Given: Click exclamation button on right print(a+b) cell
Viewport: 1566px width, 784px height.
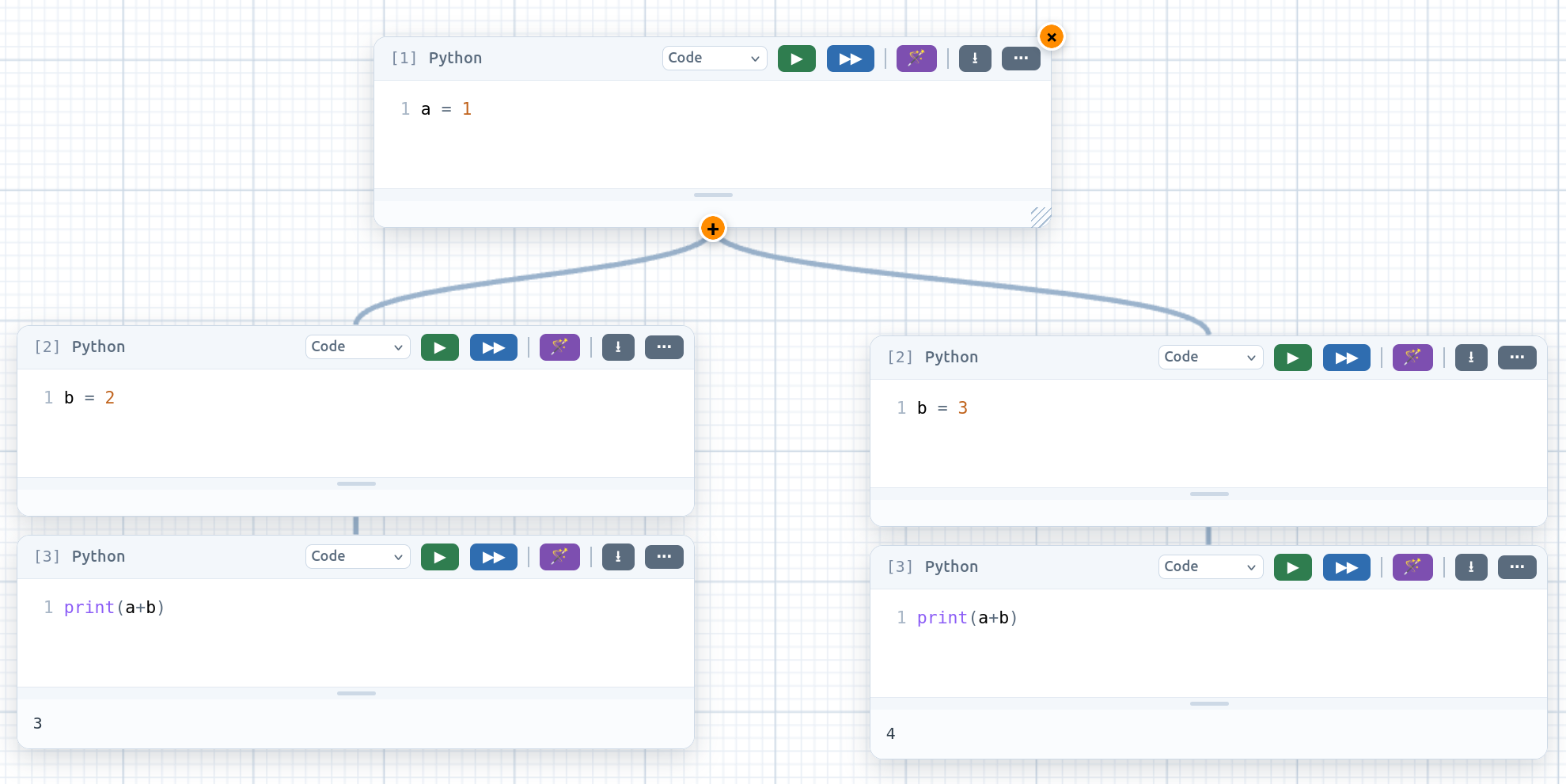Looking at the screenshot, I should [x=1471, y=567].
